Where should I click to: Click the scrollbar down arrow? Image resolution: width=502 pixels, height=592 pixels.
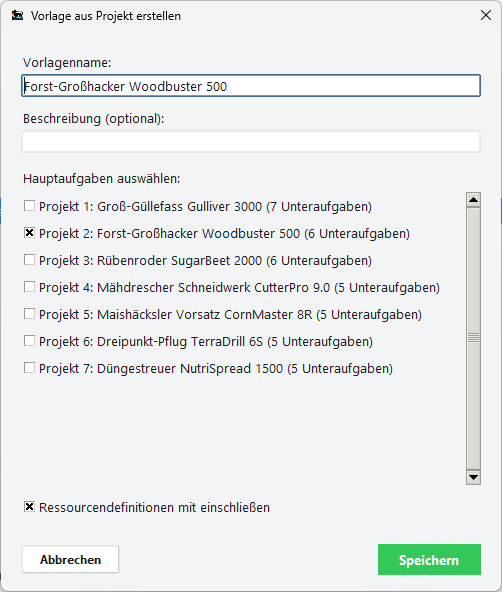click(x=473, y=477)
